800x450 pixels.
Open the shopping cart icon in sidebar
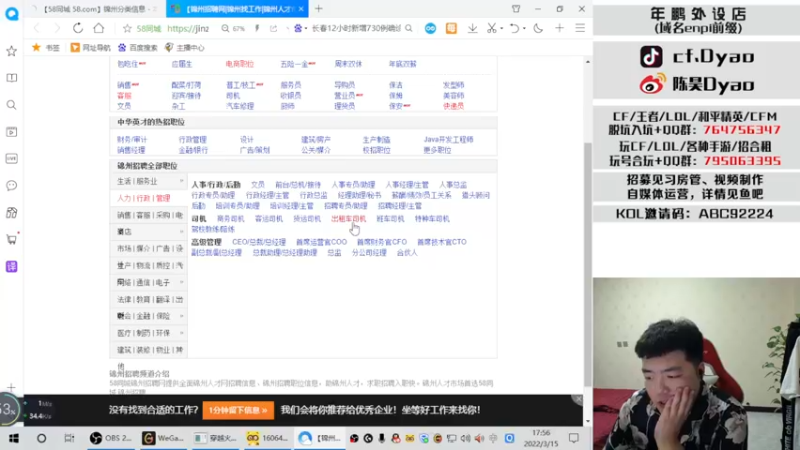[11, 239]
